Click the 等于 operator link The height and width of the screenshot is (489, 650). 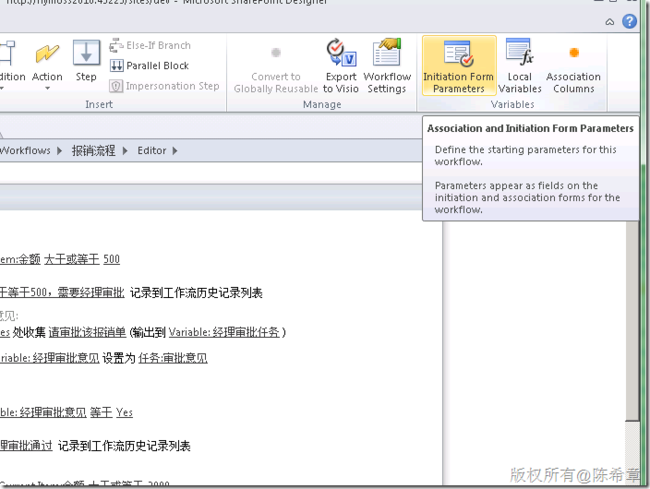pos(101,412)
